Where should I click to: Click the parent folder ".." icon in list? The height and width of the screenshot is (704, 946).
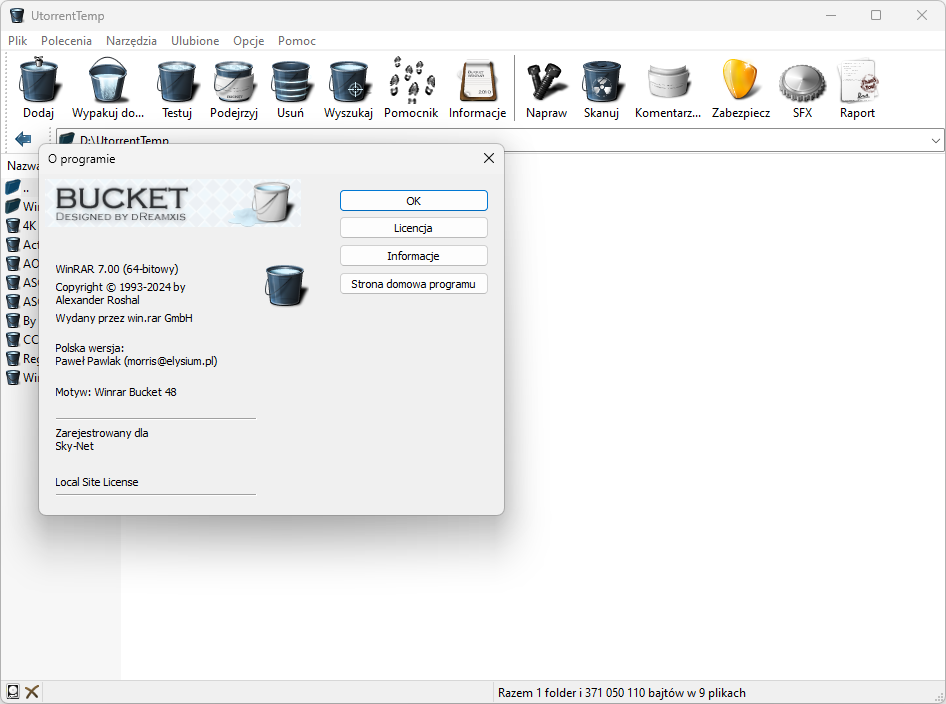(13, 188)
